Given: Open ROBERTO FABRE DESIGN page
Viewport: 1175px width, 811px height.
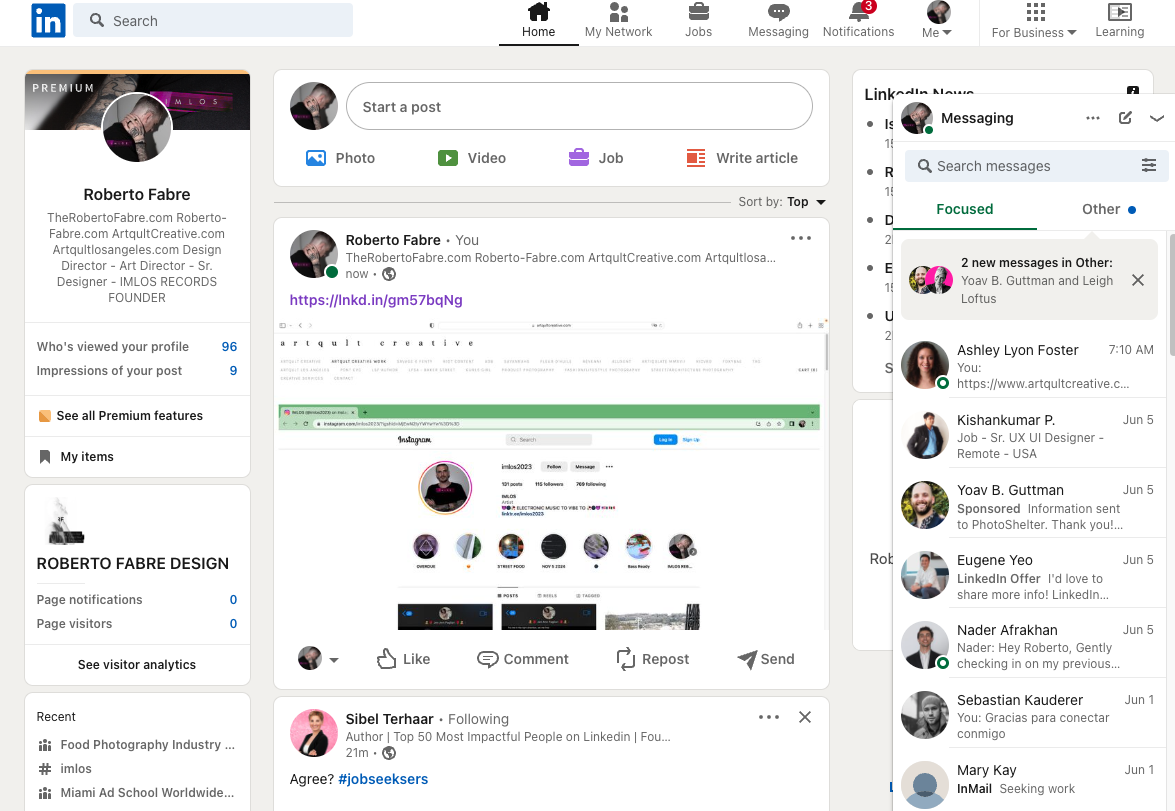Looking at the screenshot, I should [133, 564].
